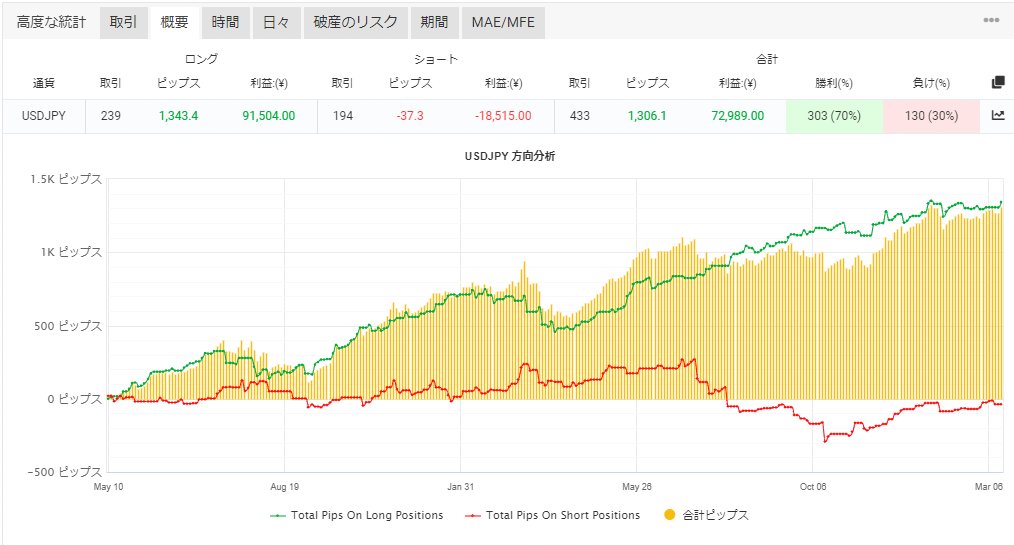This screenshot has height=545, width=1014.
Task: Select the 期間 tab
Action: [x=435, y=23]
